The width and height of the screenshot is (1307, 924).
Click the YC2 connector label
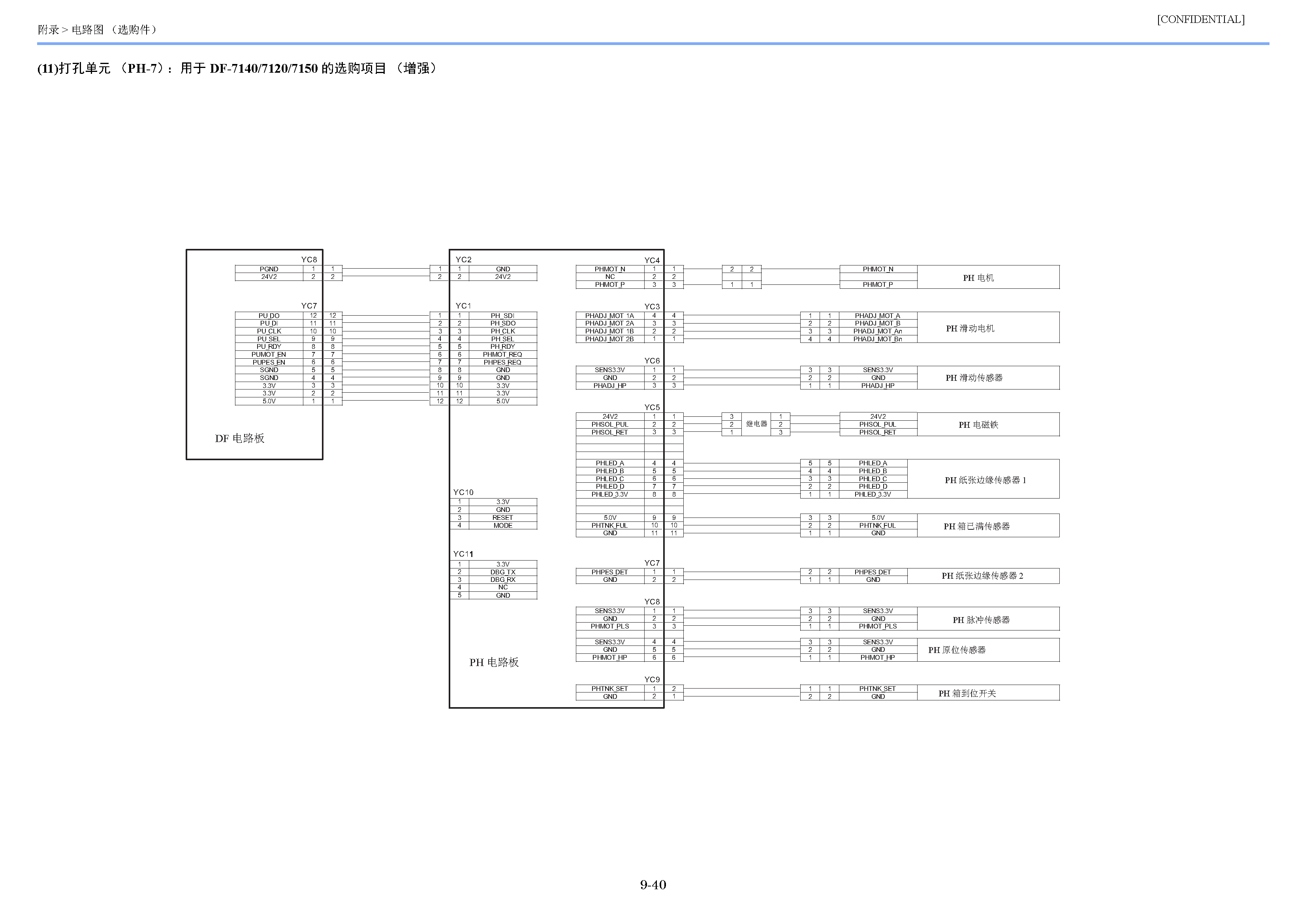click(x=463, y=260)
